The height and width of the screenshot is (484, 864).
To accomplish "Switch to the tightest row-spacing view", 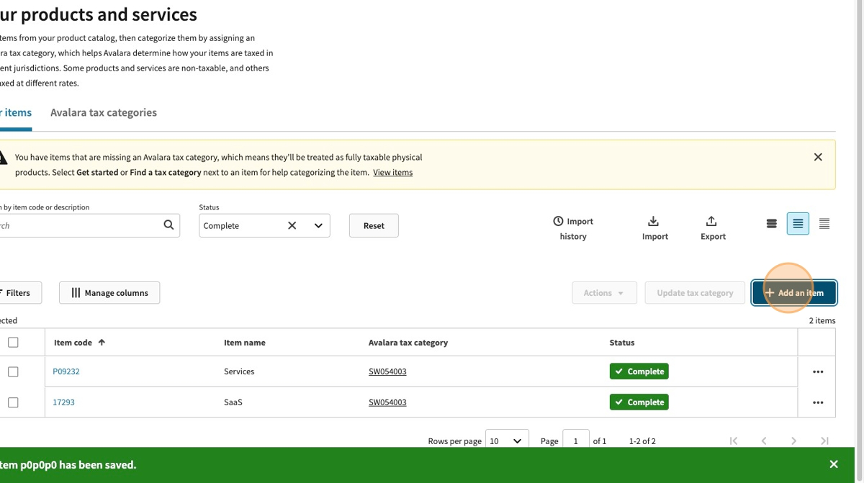I will click(x=824, y=223).
